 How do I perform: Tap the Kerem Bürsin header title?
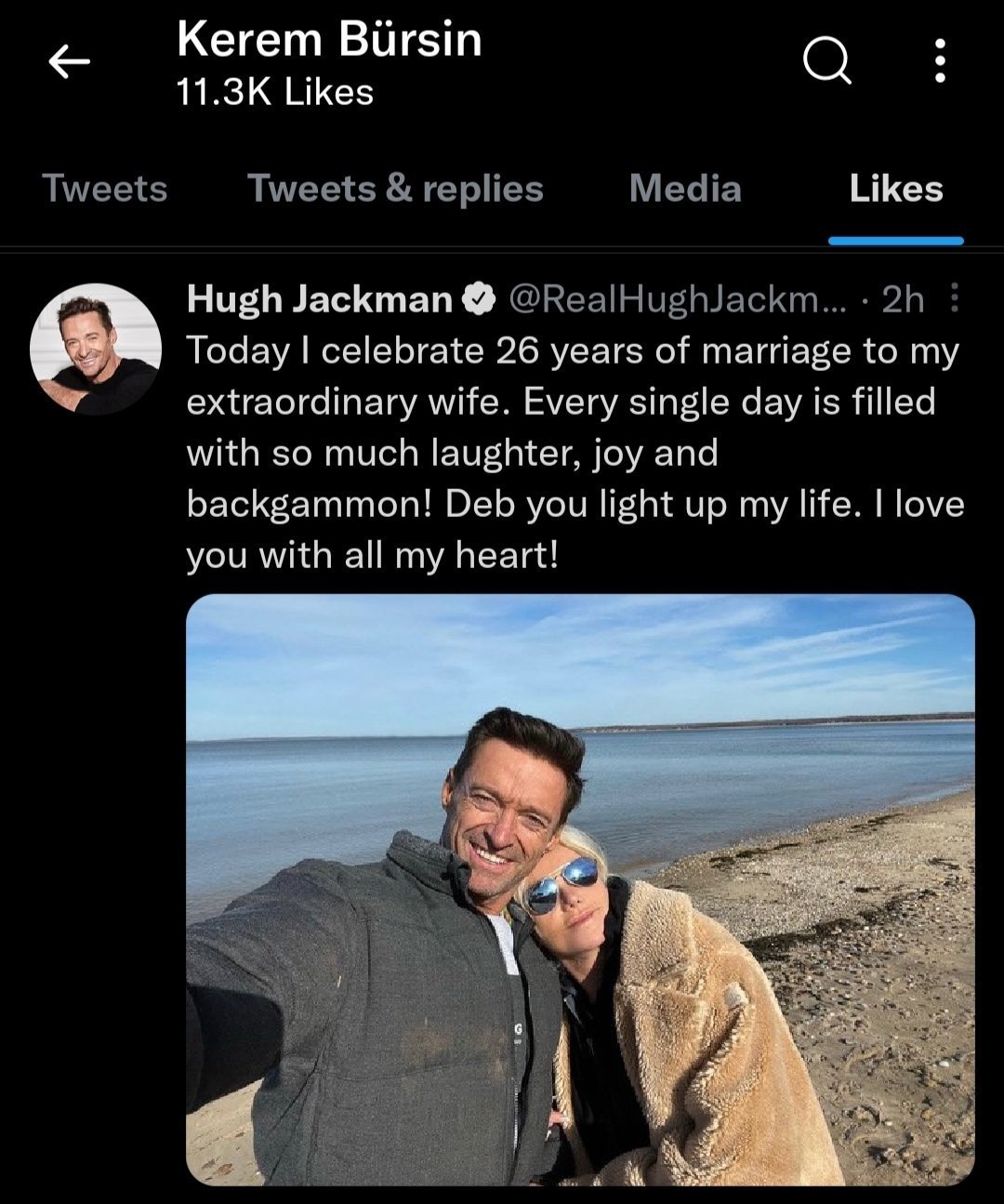tap(329, 40)
